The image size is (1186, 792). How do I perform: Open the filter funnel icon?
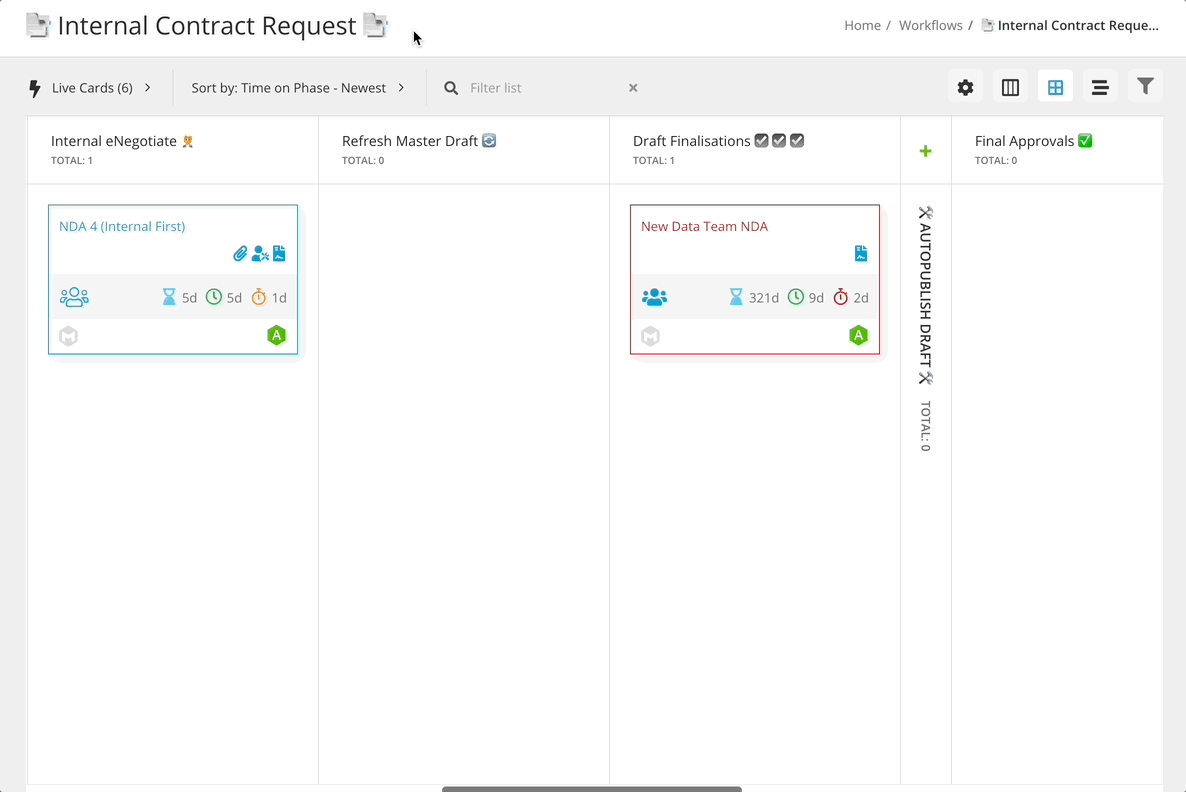[1145, 86]
